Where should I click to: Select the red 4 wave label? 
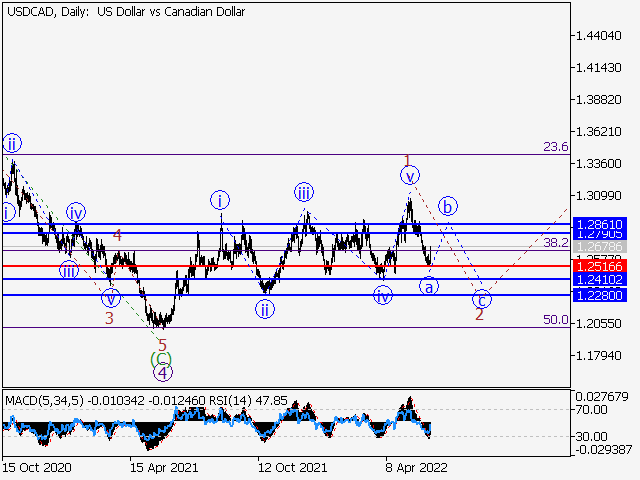tap(118, 235)
